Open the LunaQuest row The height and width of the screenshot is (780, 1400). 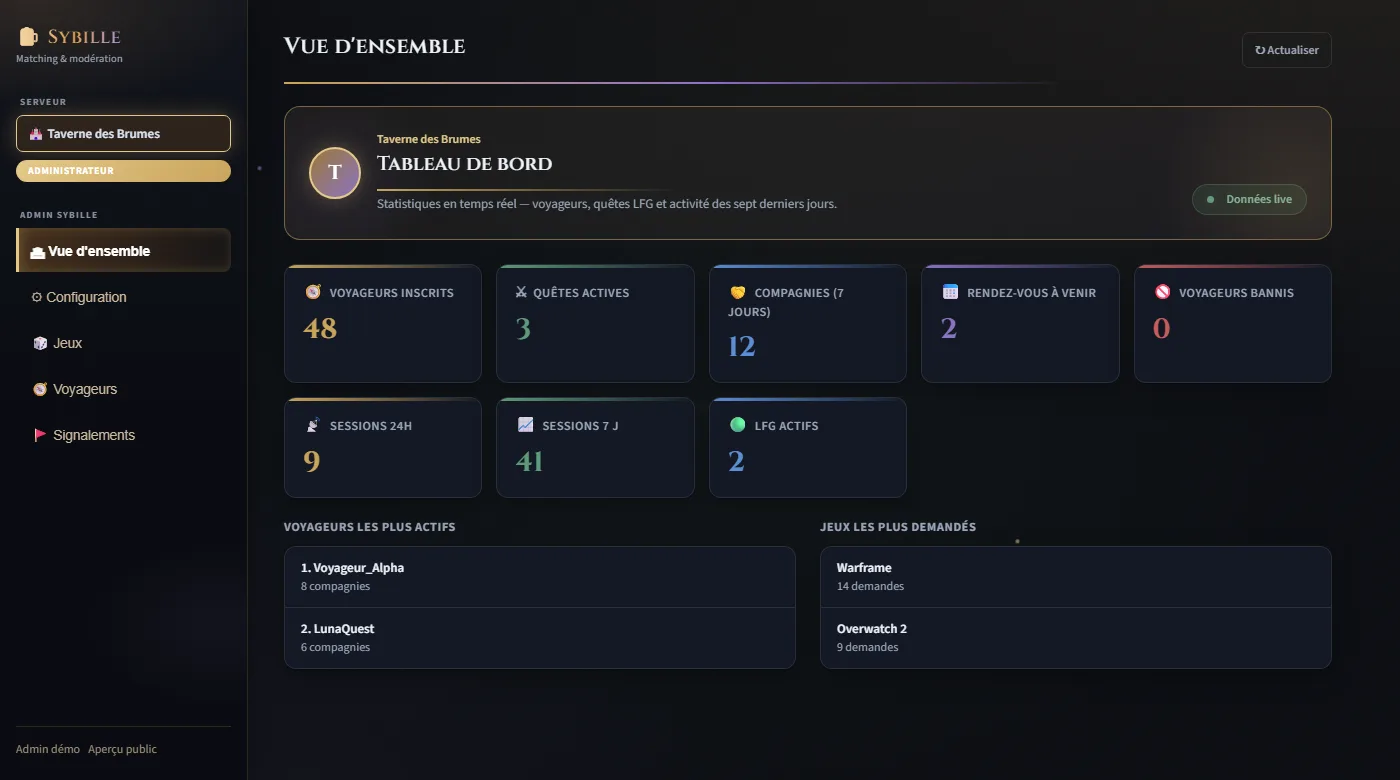pyautogui.click(x=540, y=638)
